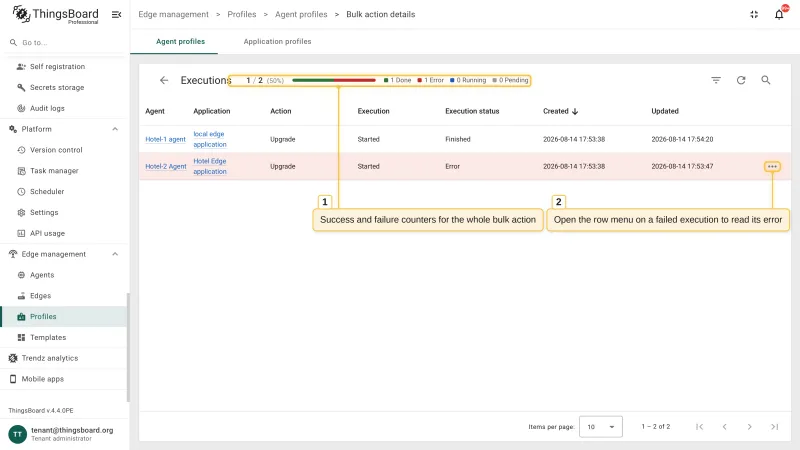Open search in the executions table

click(766, 80)
